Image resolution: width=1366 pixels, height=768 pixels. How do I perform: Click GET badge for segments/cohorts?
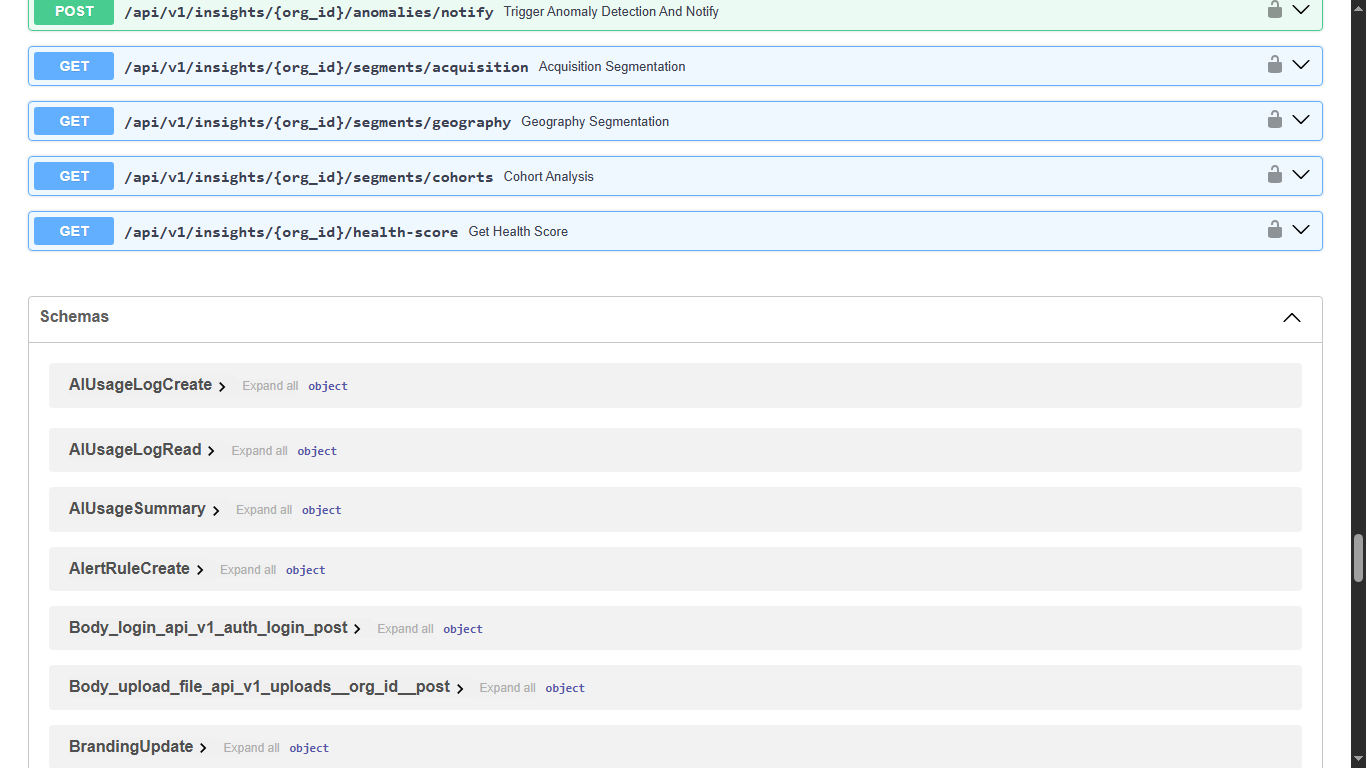tap(74, 176)
